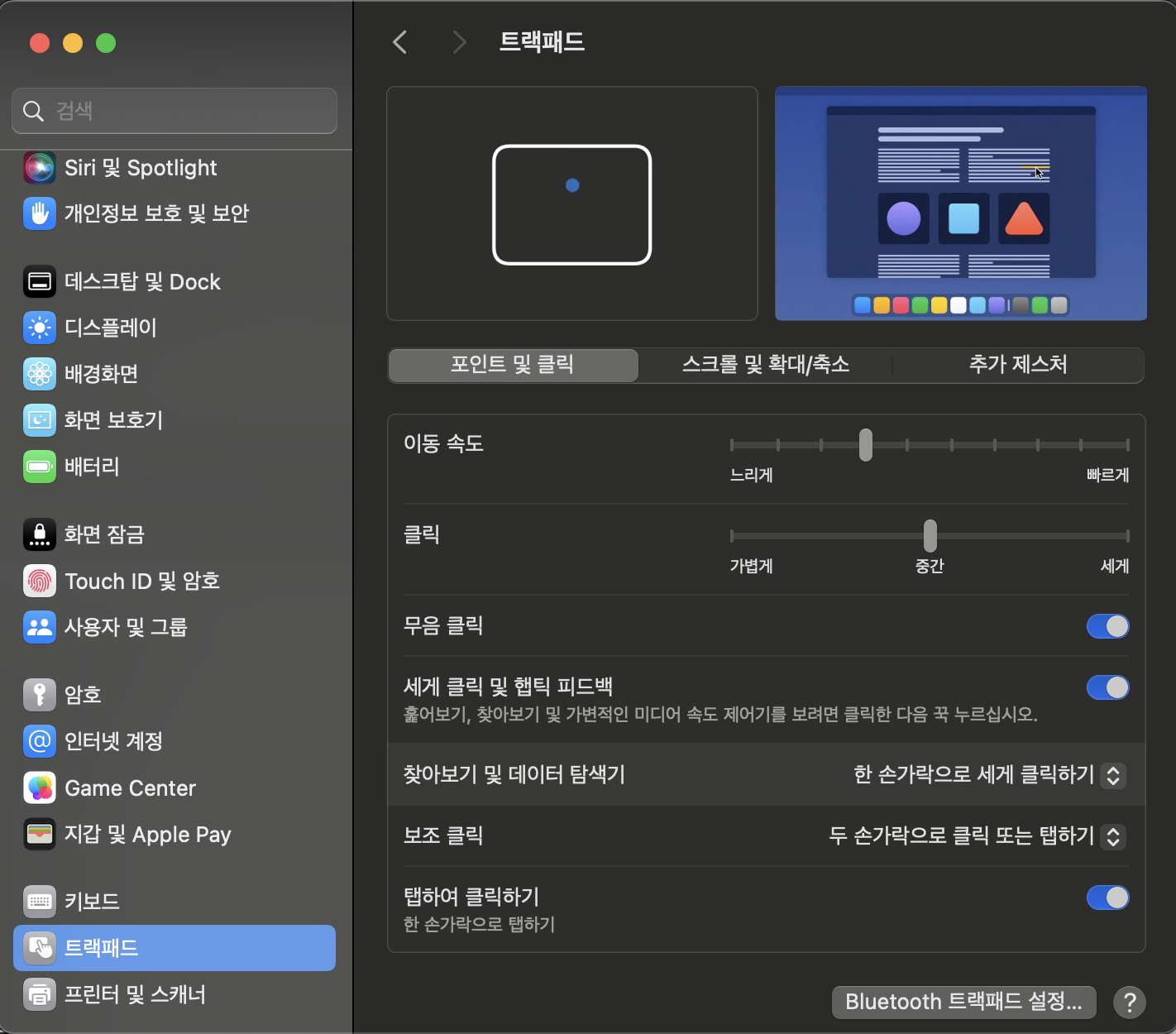Click the 중간 label under click slider
The width and height of the screenshot is (1176, 1034).
(930, 567)
